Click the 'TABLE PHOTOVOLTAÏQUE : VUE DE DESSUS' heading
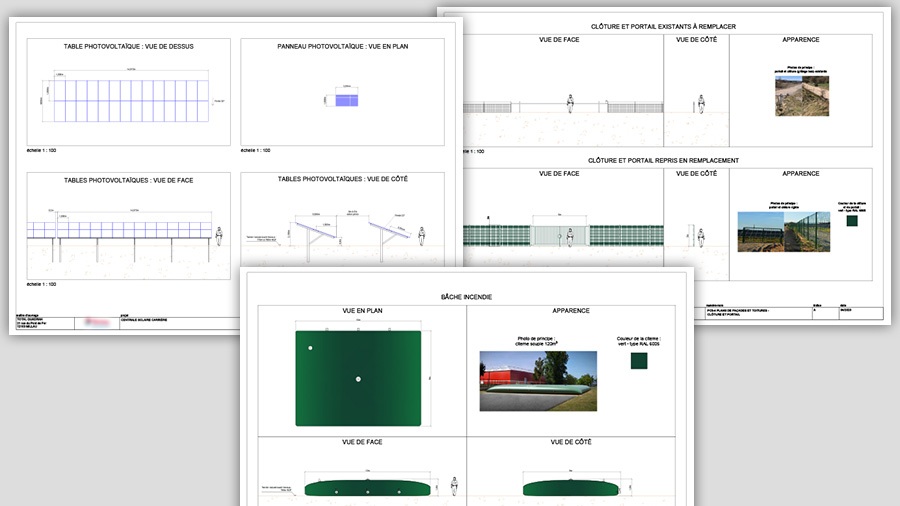The image size is (900, 506). pos(129,46)
